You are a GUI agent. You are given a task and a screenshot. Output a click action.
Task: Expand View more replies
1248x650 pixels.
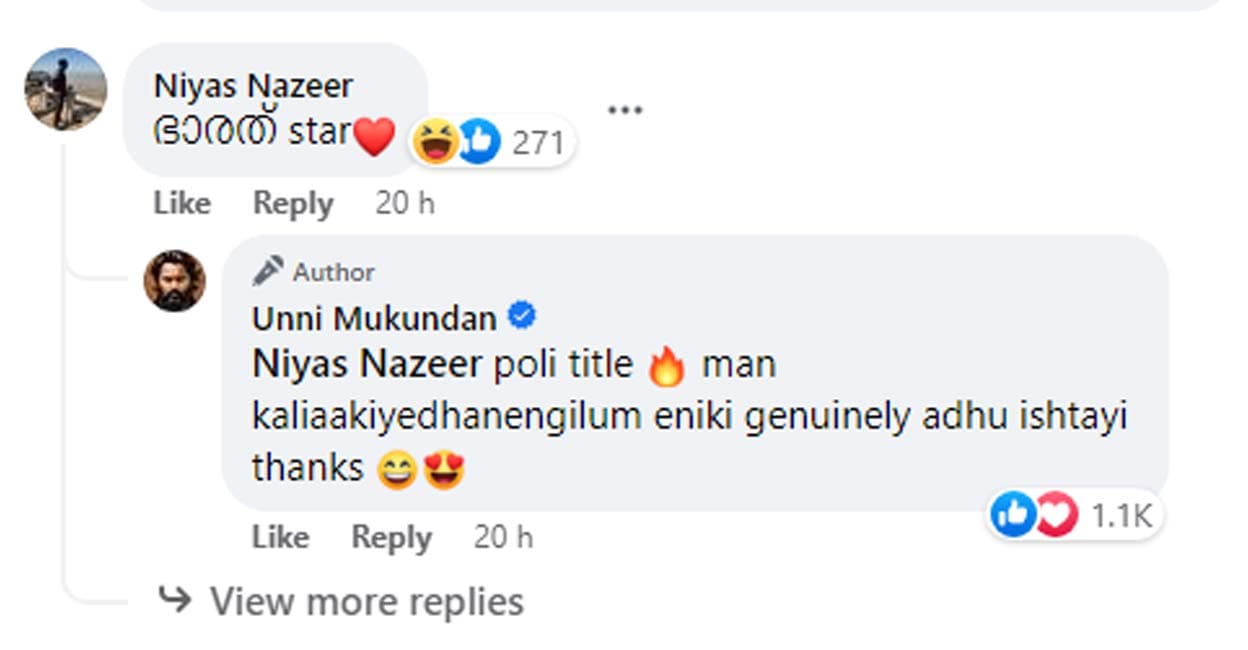click(366, 601)
